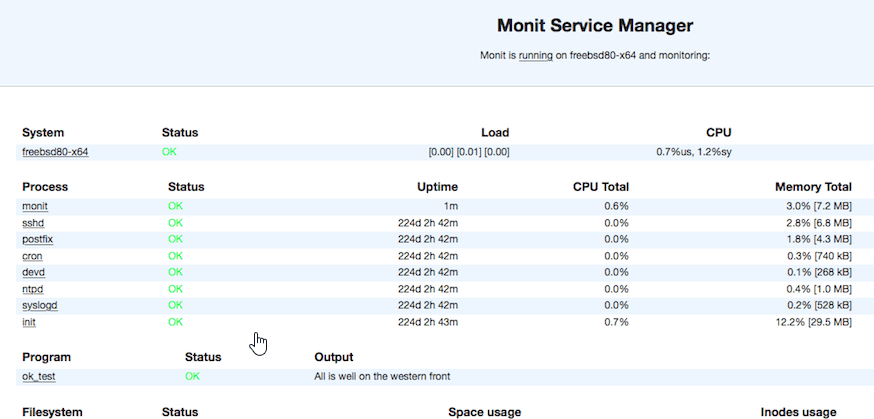Select the sshd process link
874x419 pixels.
pos(33,223)
